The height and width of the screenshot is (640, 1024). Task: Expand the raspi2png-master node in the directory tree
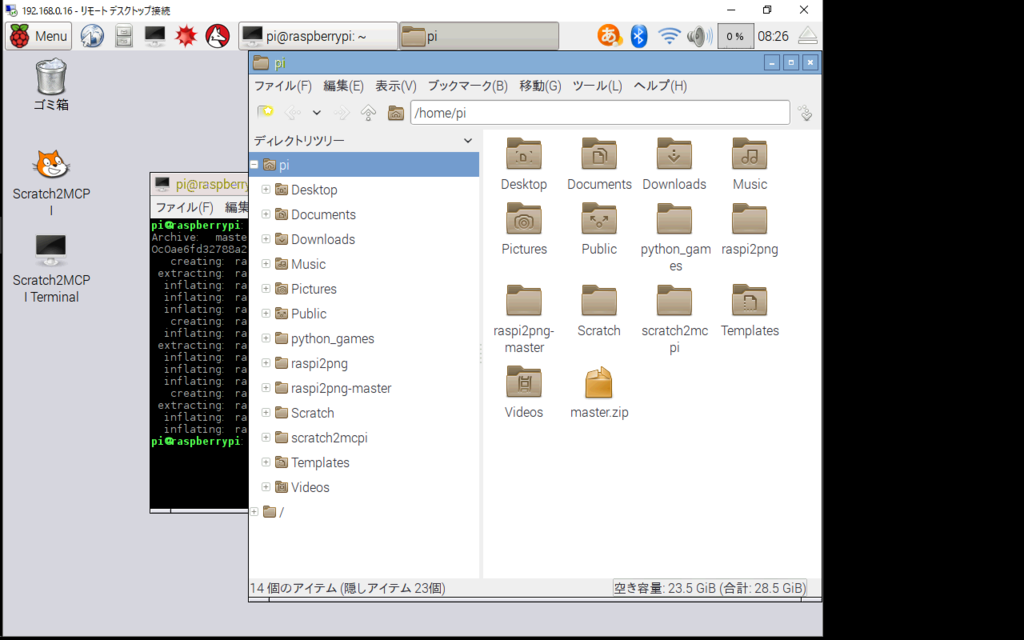(x=266, y=388)
